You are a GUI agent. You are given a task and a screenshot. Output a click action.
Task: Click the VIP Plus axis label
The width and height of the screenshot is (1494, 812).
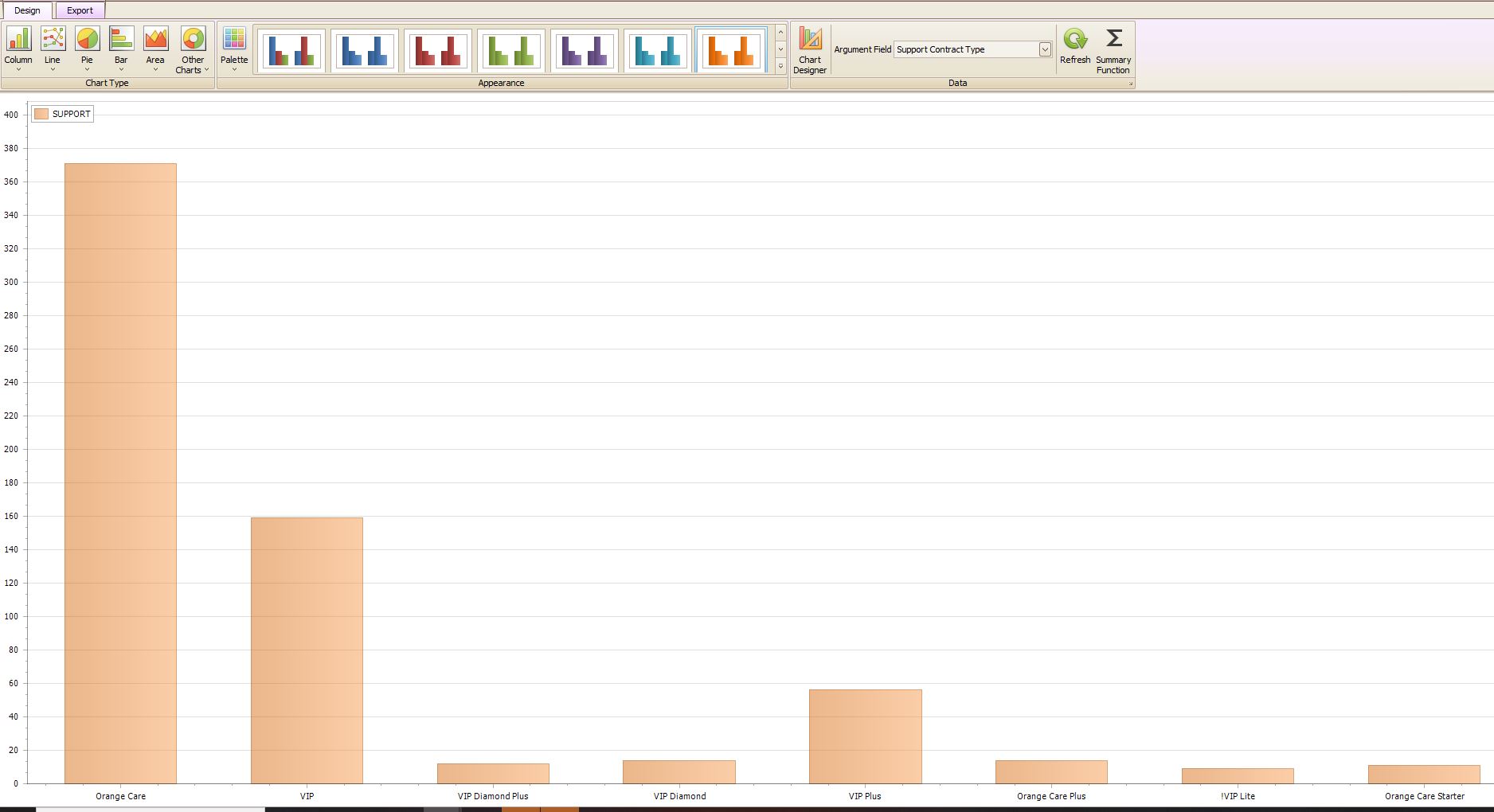pyautogui.click(x=865, y=796)
